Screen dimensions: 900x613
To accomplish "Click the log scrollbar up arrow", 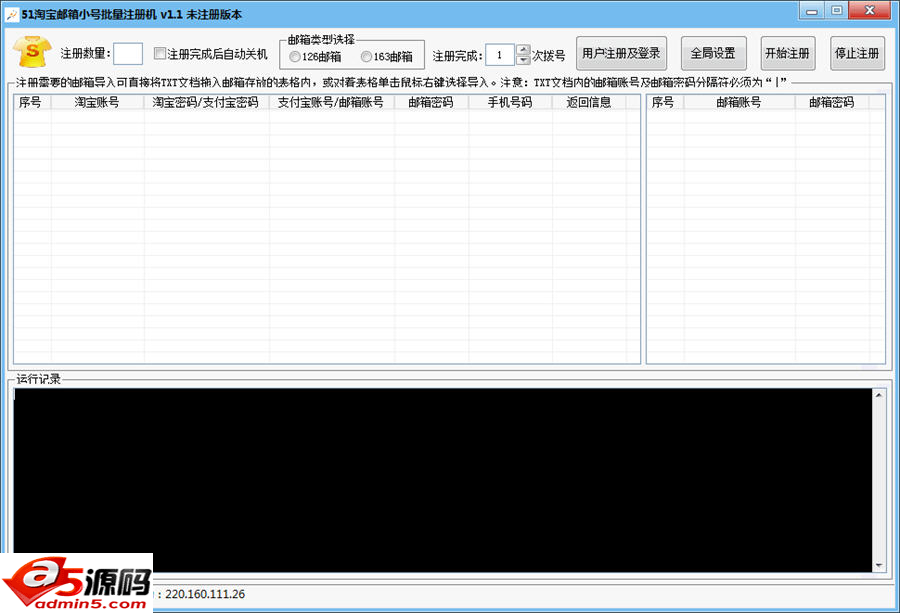I will pos(879,395).
